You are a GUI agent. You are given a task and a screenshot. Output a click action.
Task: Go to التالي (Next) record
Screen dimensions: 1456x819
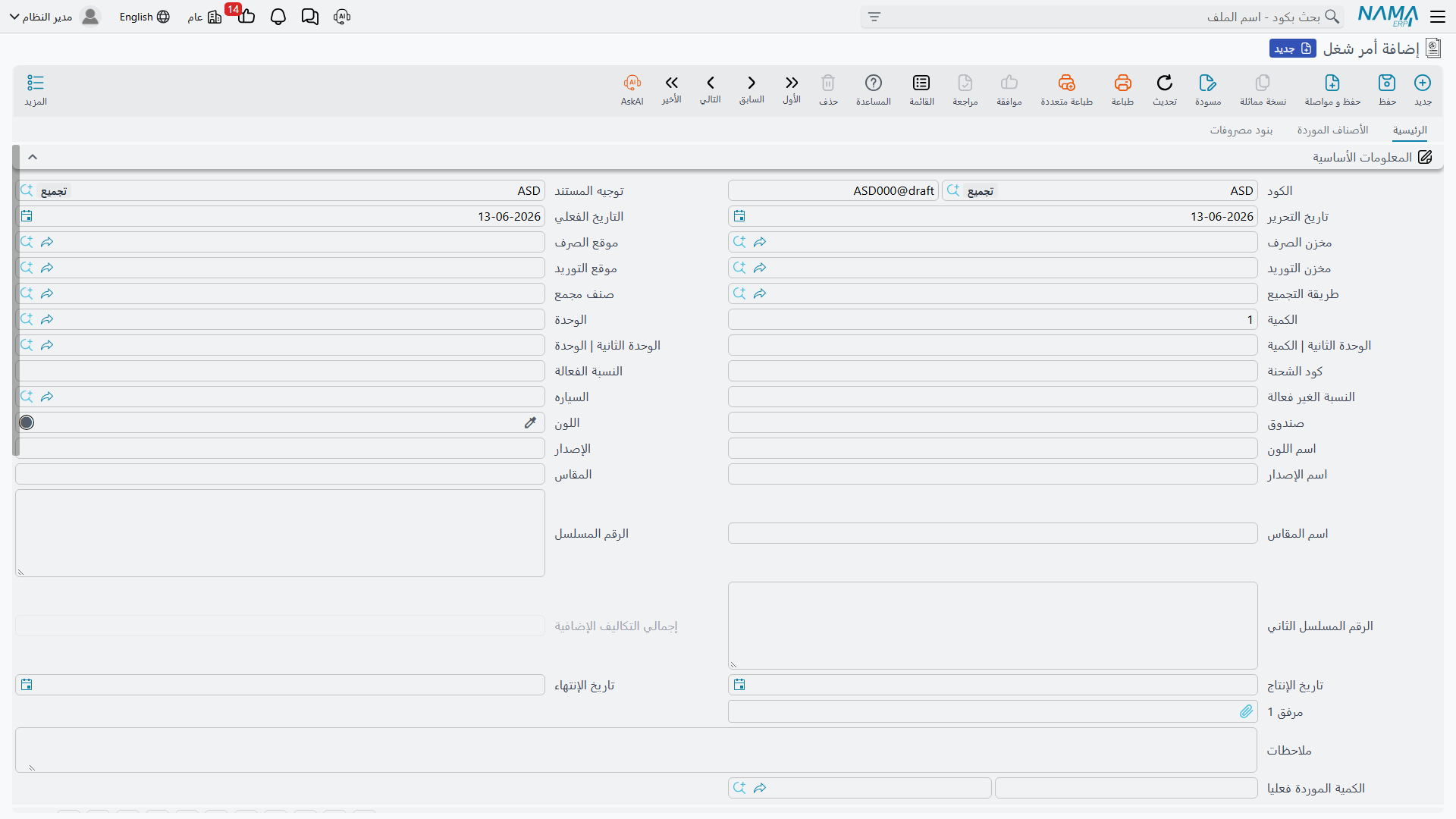[711, 83]
